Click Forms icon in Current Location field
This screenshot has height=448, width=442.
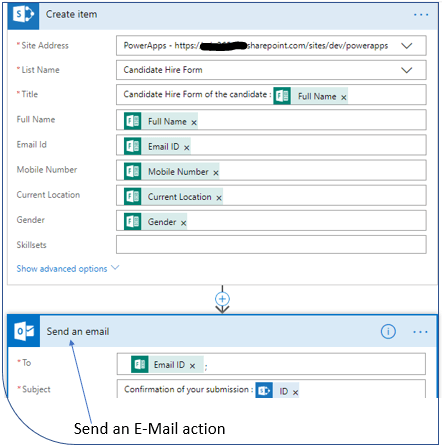[x=132, y=197]
